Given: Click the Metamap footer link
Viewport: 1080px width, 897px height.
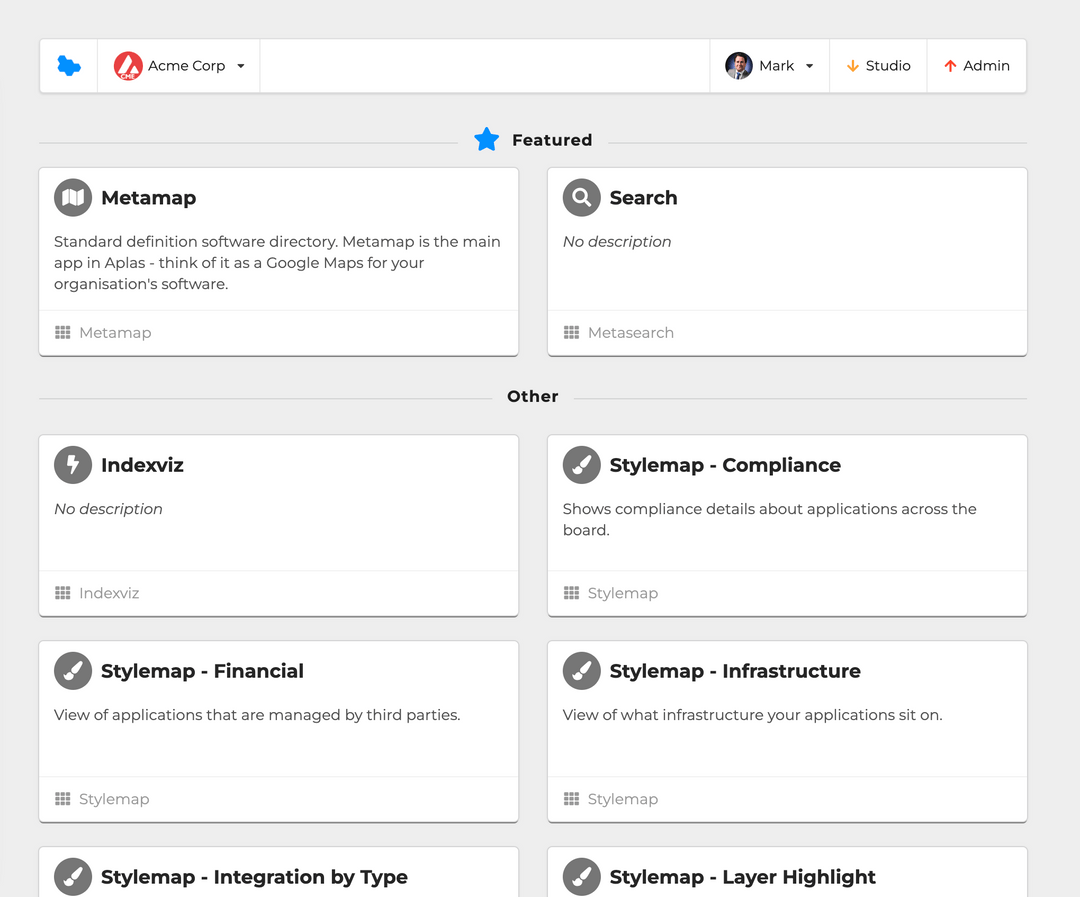Looking at the screenshot, I should 114,332.
